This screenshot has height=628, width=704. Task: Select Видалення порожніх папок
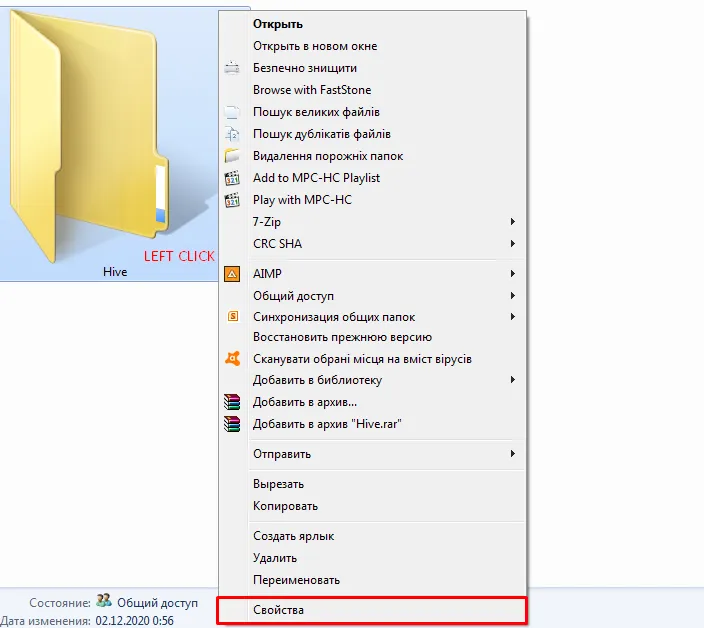372,156
